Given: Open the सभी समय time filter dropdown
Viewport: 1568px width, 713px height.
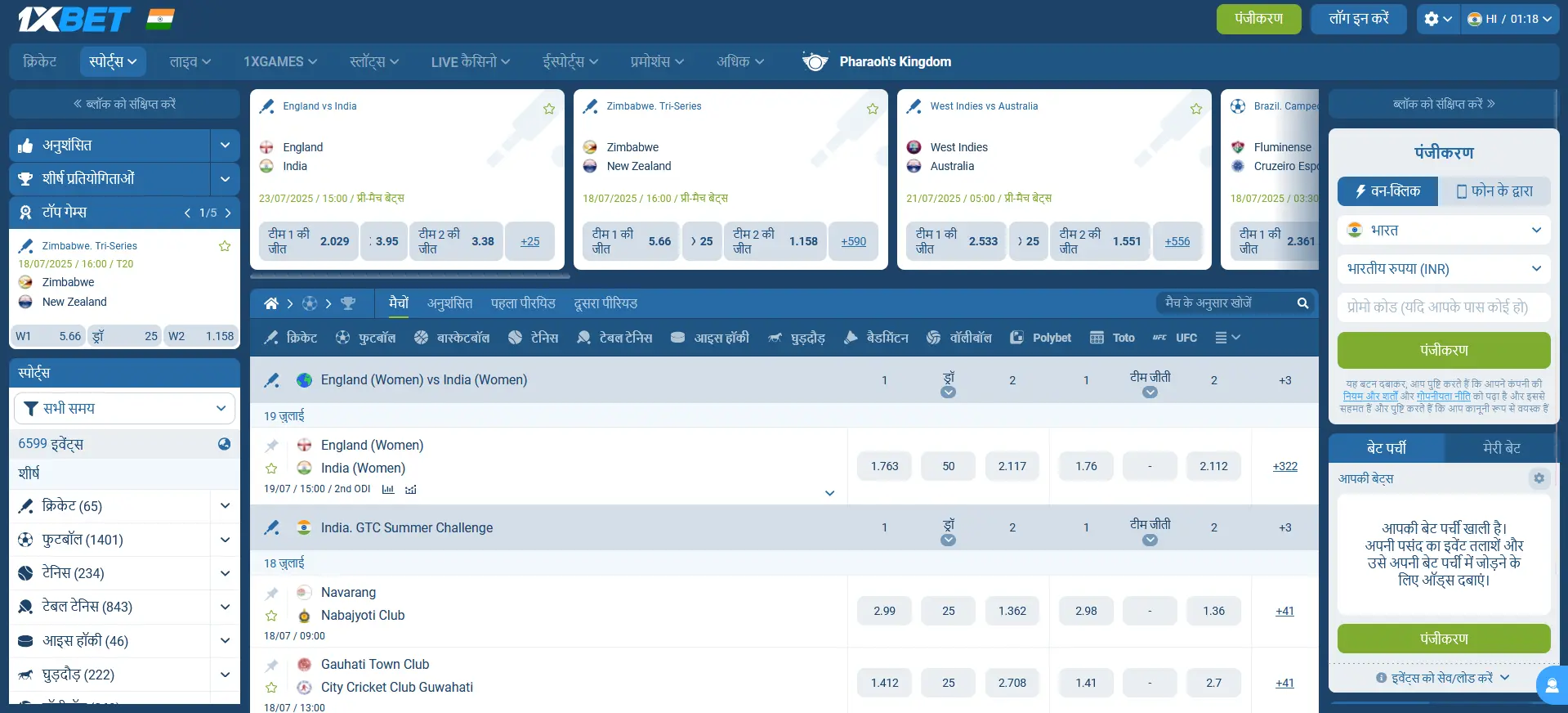Looking at the screenshot, I should 124,408.
